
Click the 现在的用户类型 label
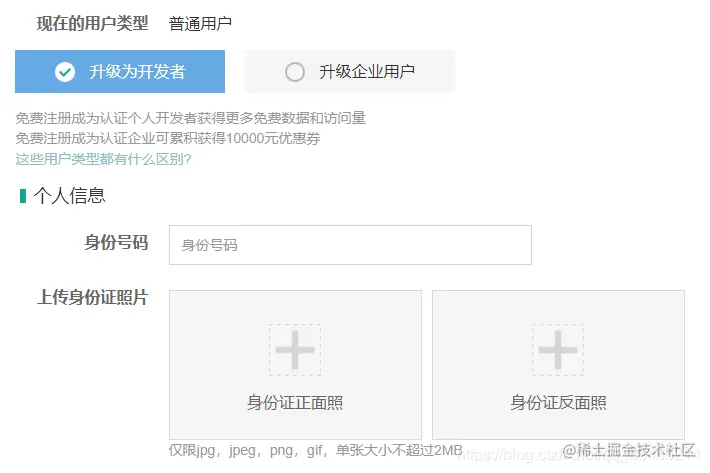(x=92, y=24)
